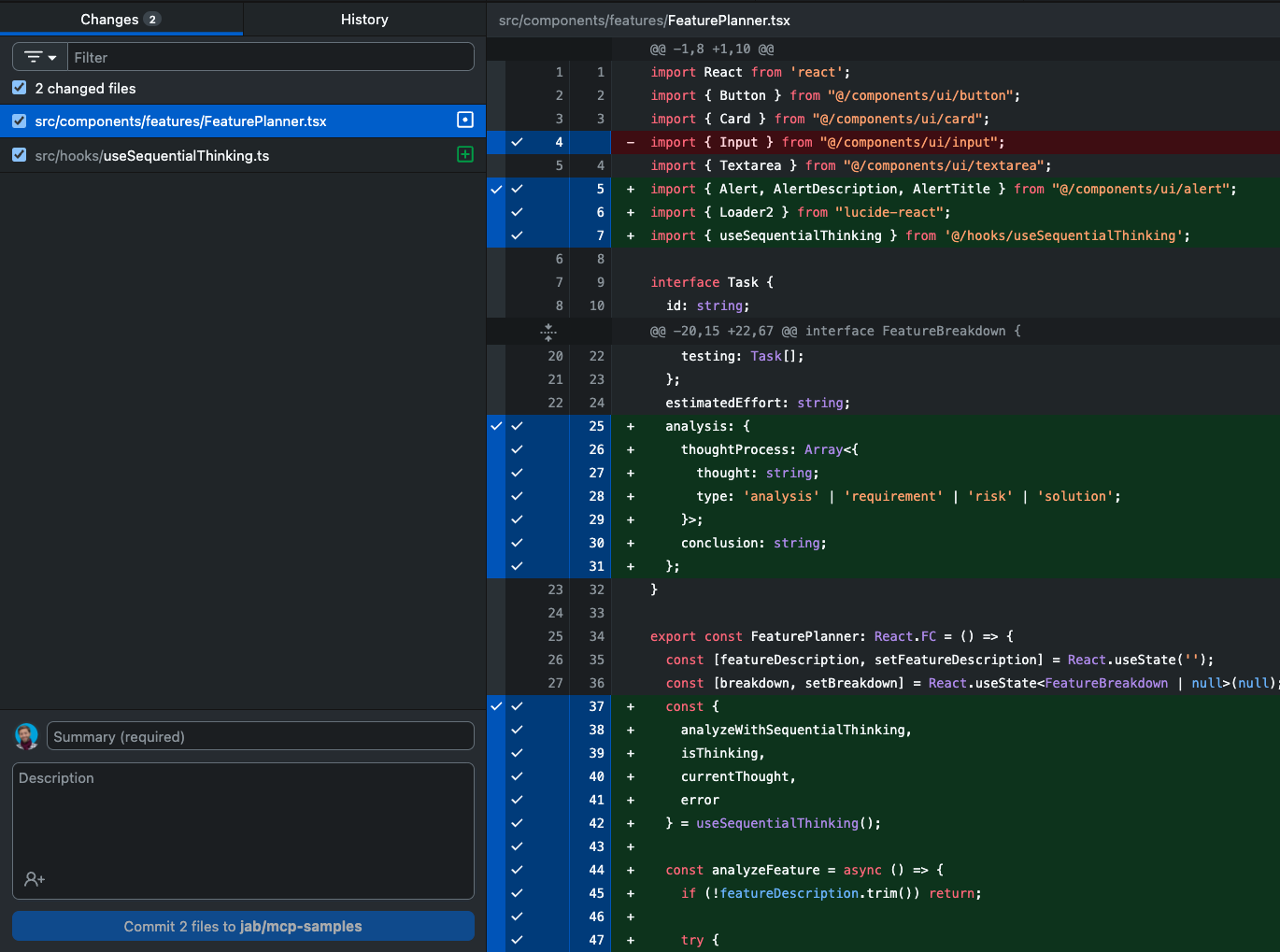The width and height of the screenshot is (1280, 952).
Task: Open the filter options dropdown
Action: click(40, 57)
